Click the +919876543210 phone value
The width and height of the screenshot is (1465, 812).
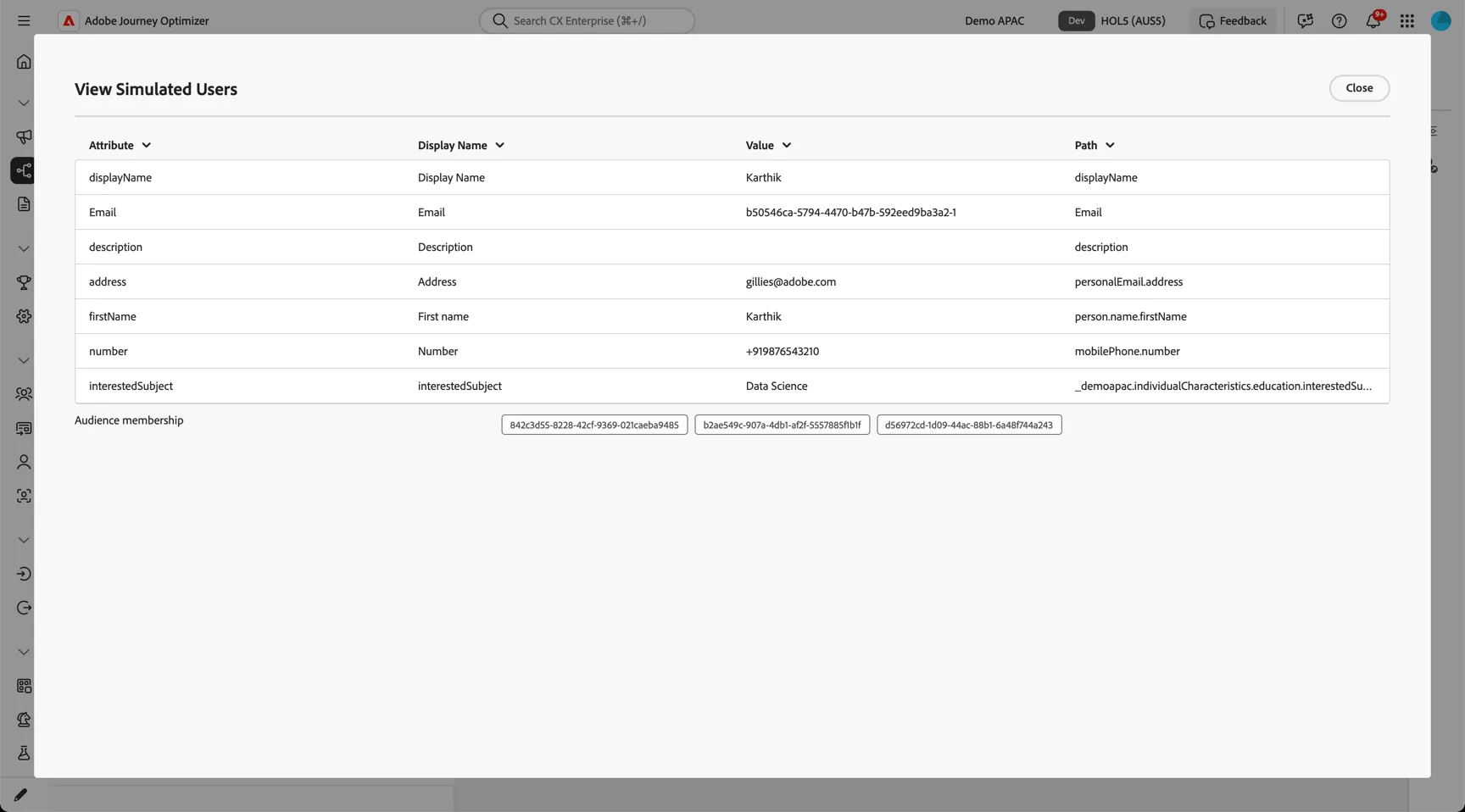coord(783,351)
